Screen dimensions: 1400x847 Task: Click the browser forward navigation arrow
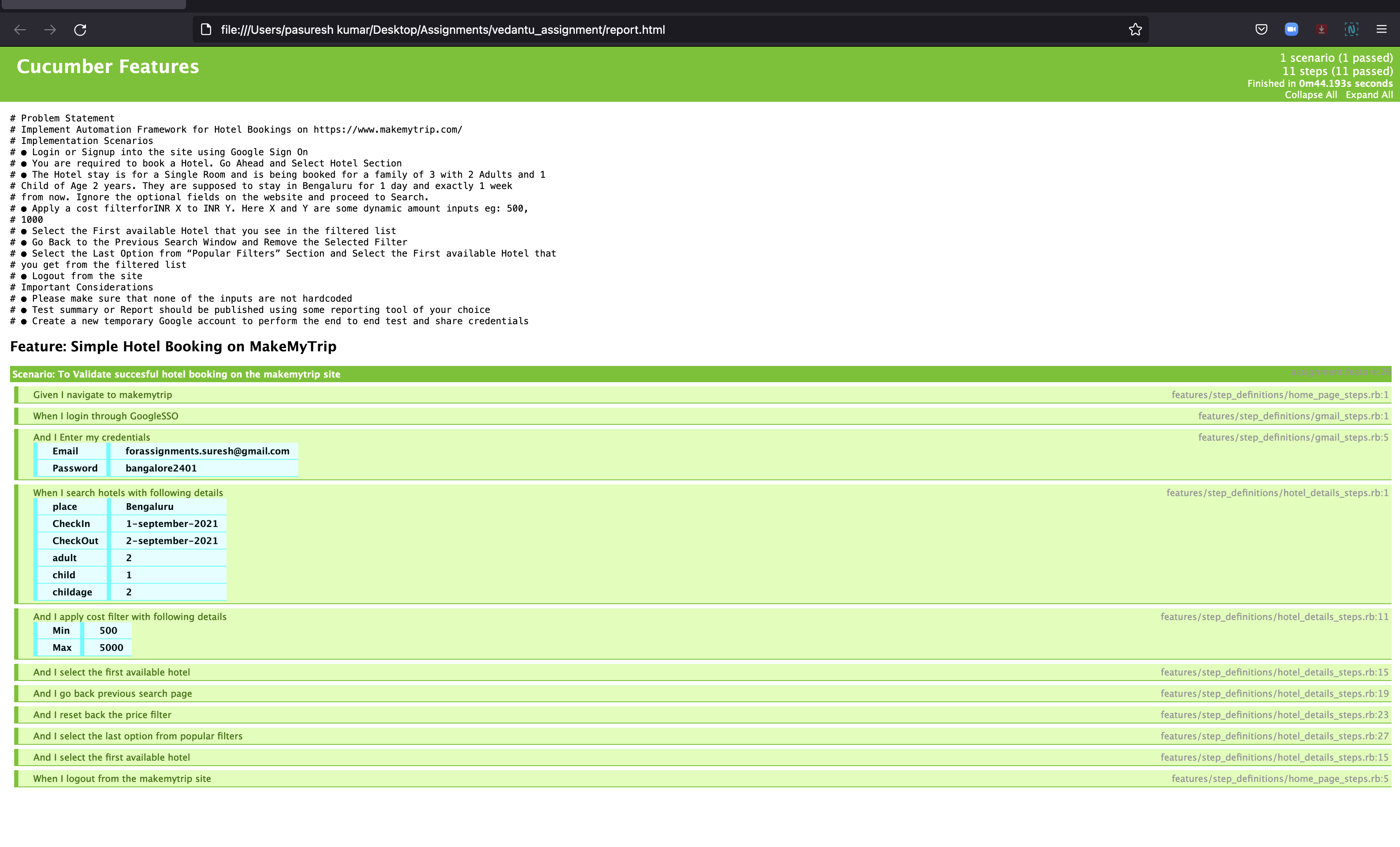(x=50, y=30)
